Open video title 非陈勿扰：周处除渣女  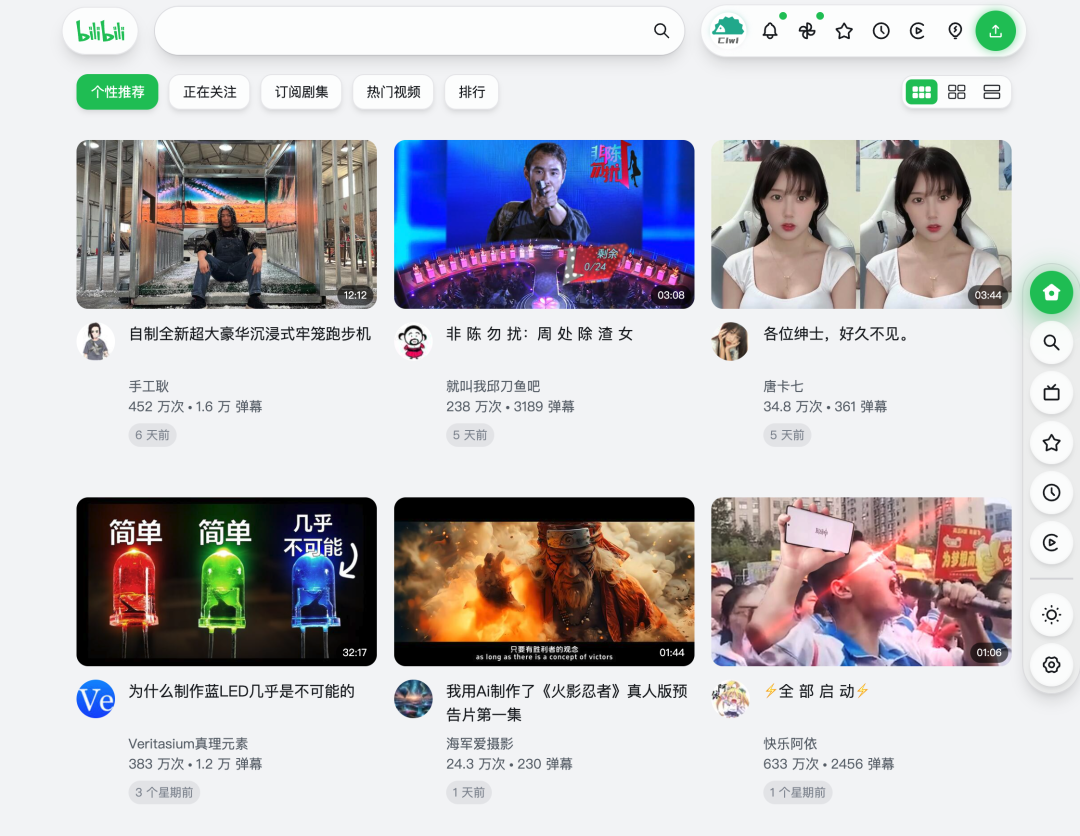[539, 334]
